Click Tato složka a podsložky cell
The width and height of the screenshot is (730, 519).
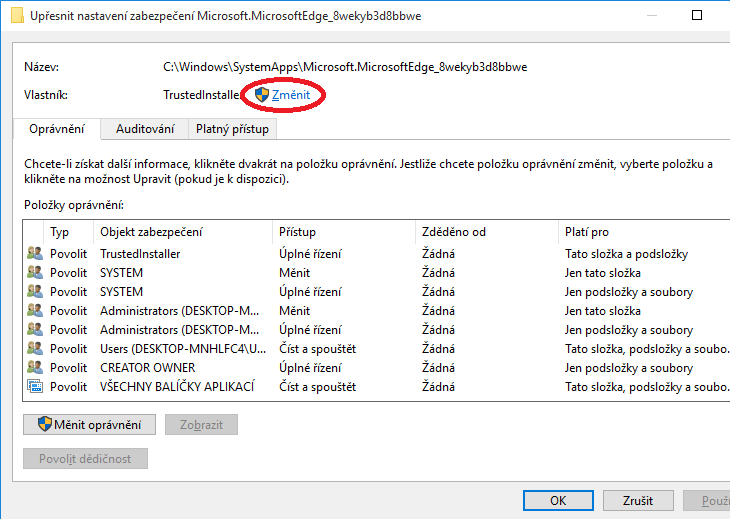pos(626,254)
